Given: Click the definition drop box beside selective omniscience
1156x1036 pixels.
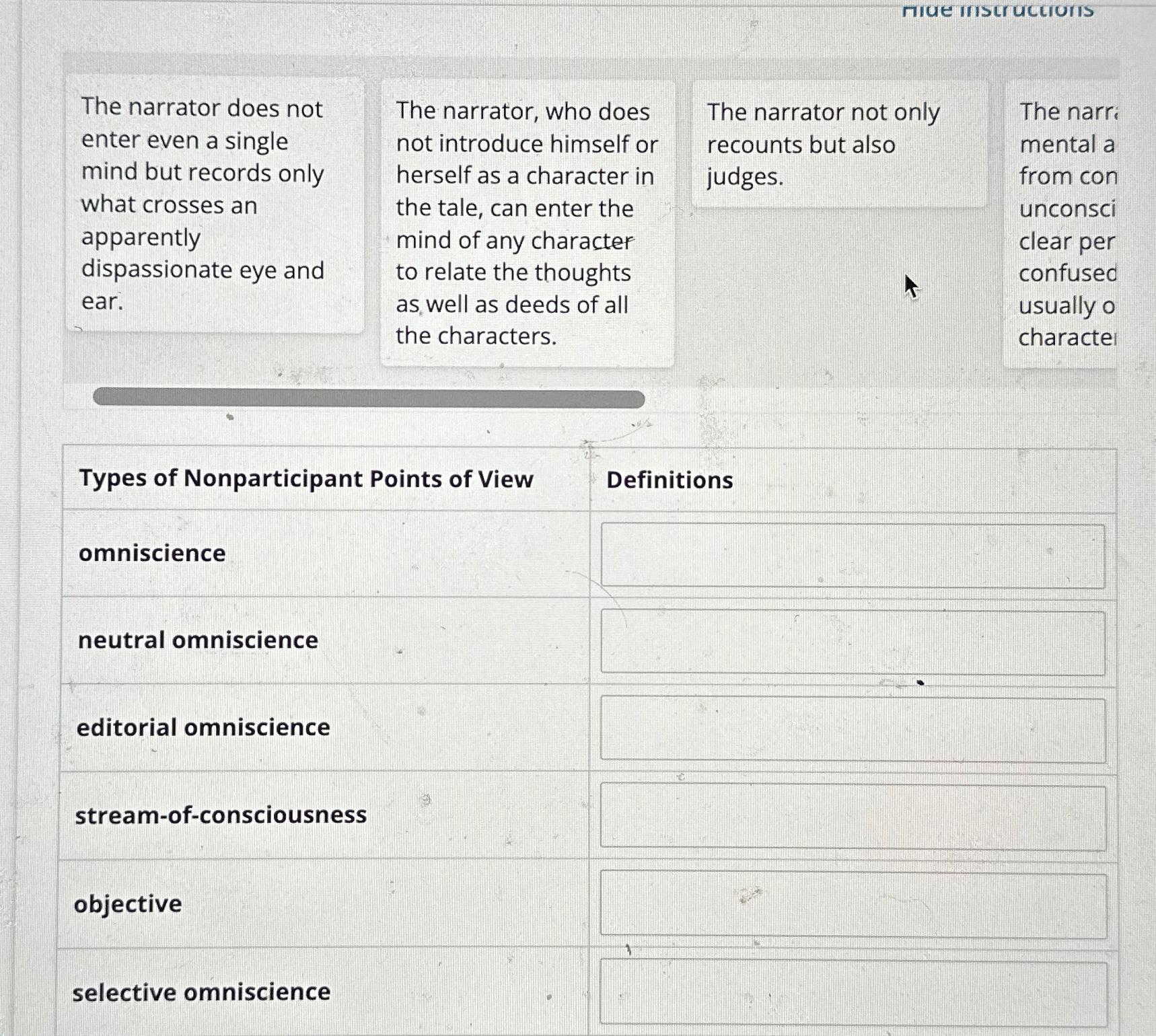Looking at the screenshot, I should [855, 990].
